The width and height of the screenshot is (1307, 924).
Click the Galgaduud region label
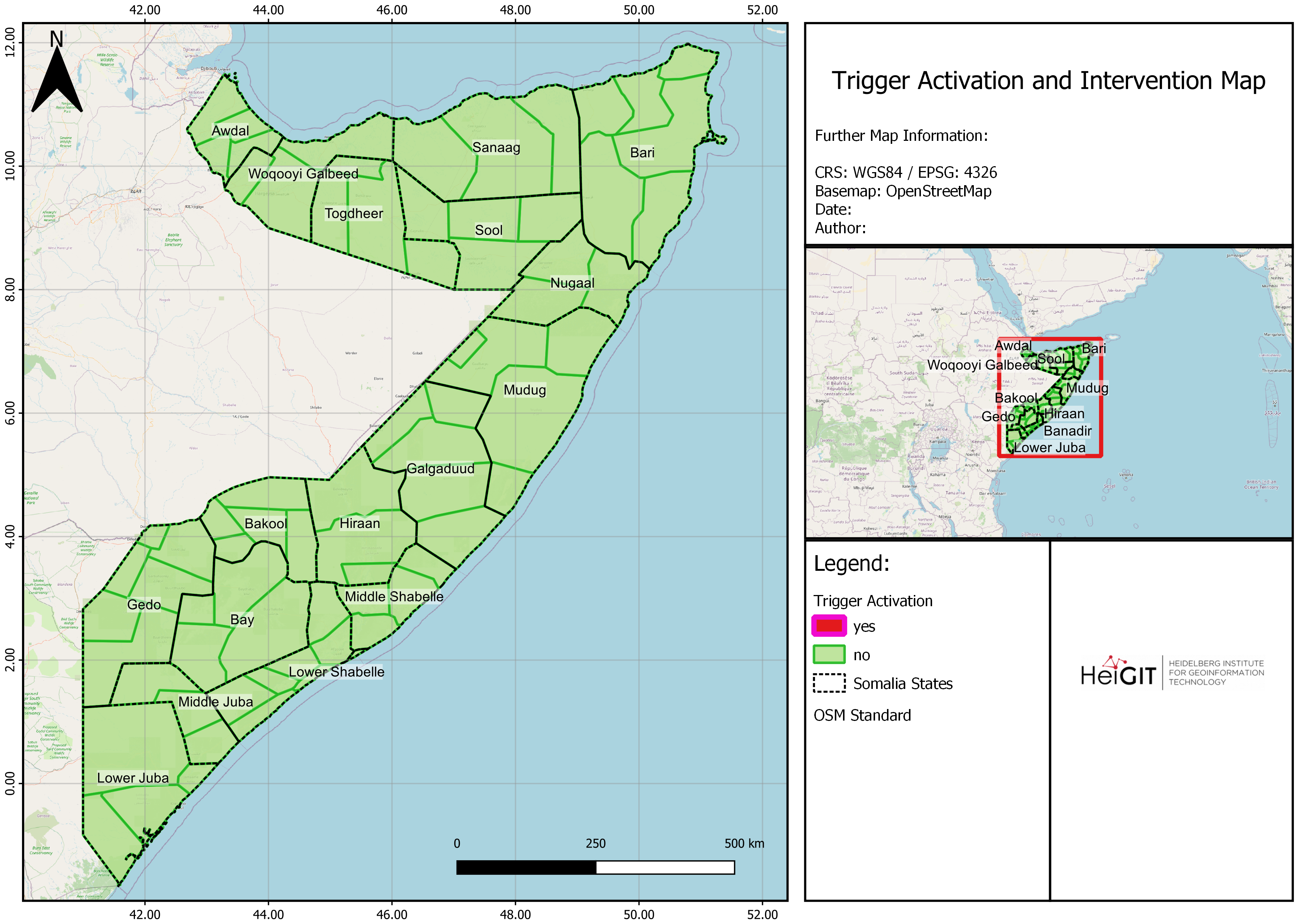click(440, 468)
